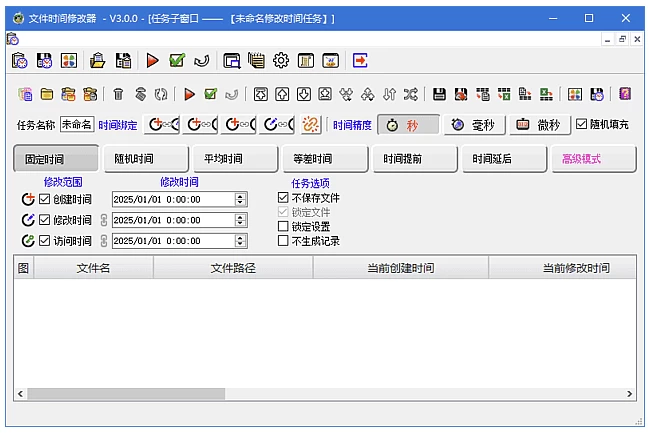Image resolution: width=649 pixels, height=433 pixels.
Task: Click the crossed-arrows shuffle icon
Action: click(410, 95)
